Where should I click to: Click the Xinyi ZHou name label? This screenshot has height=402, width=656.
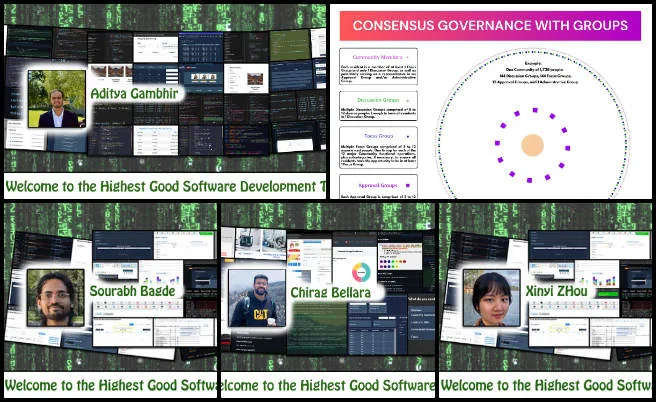[556, 291]
